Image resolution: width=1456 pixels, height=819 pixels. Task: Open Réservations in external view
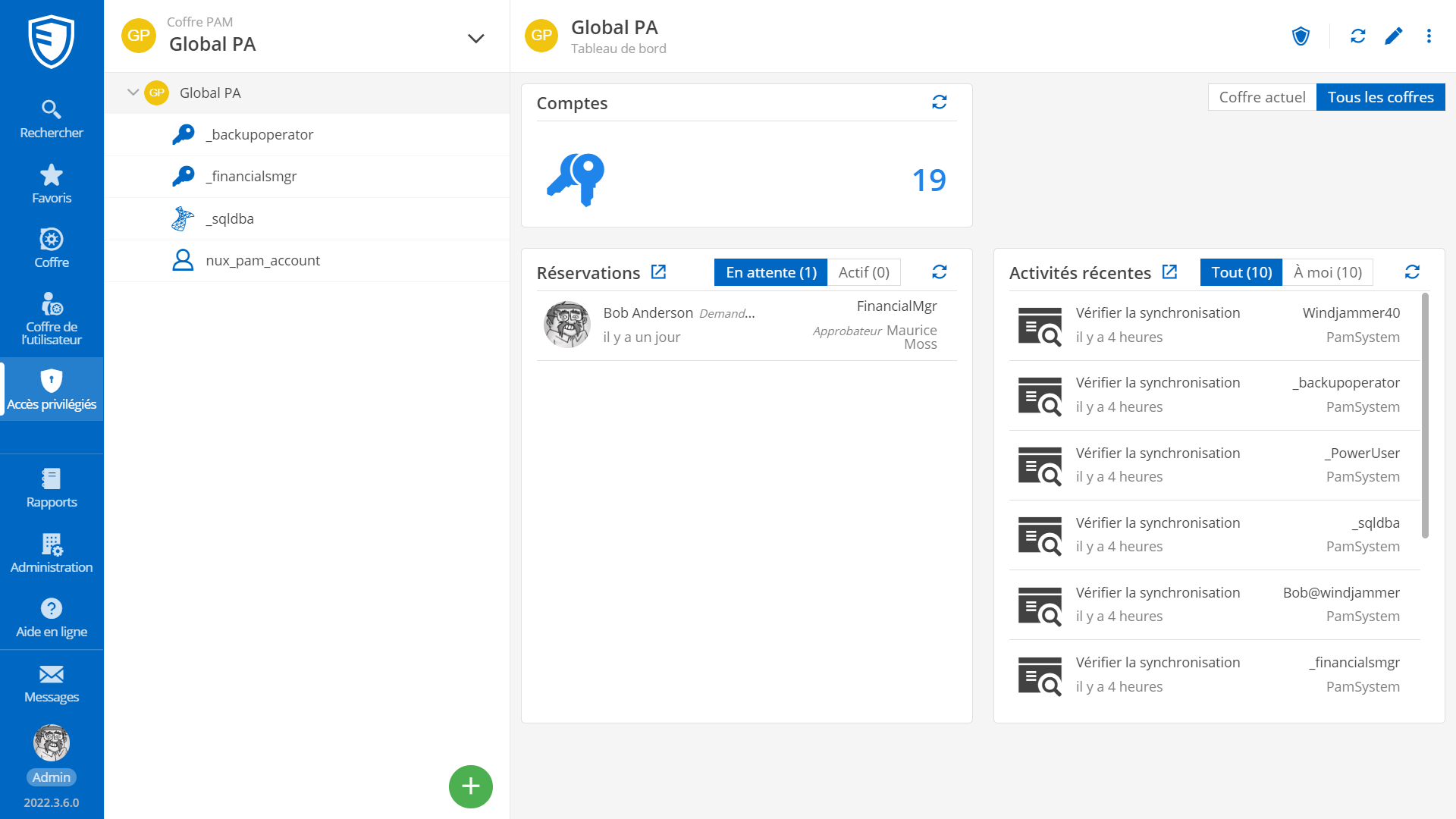[658, 272]
